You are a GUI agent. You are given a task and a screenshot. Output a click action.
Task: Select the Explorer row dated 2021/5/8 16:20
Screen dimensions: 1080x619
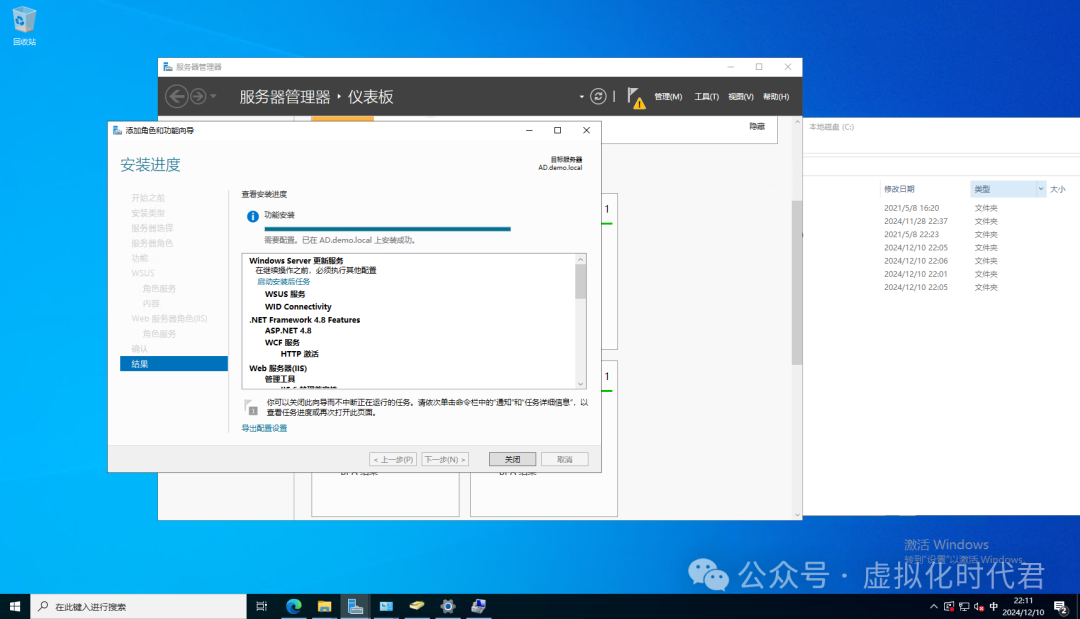pos(941,208)
